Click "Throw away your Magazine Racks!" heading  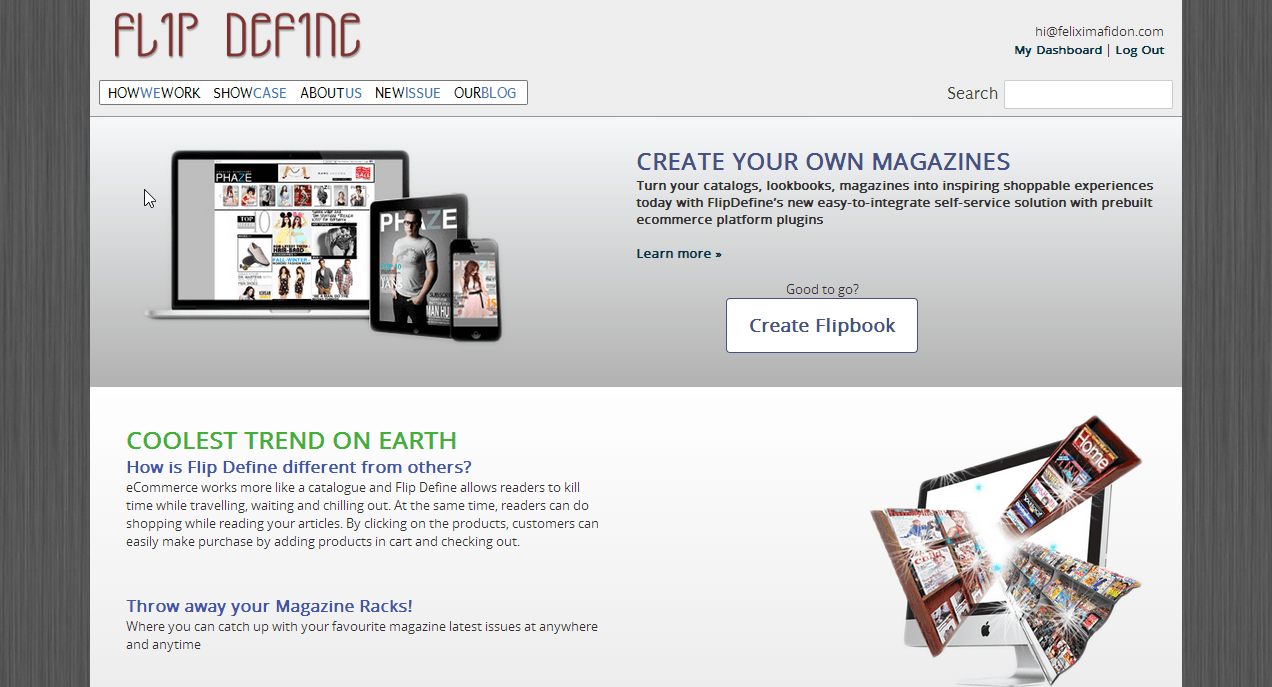coord(269,606)
